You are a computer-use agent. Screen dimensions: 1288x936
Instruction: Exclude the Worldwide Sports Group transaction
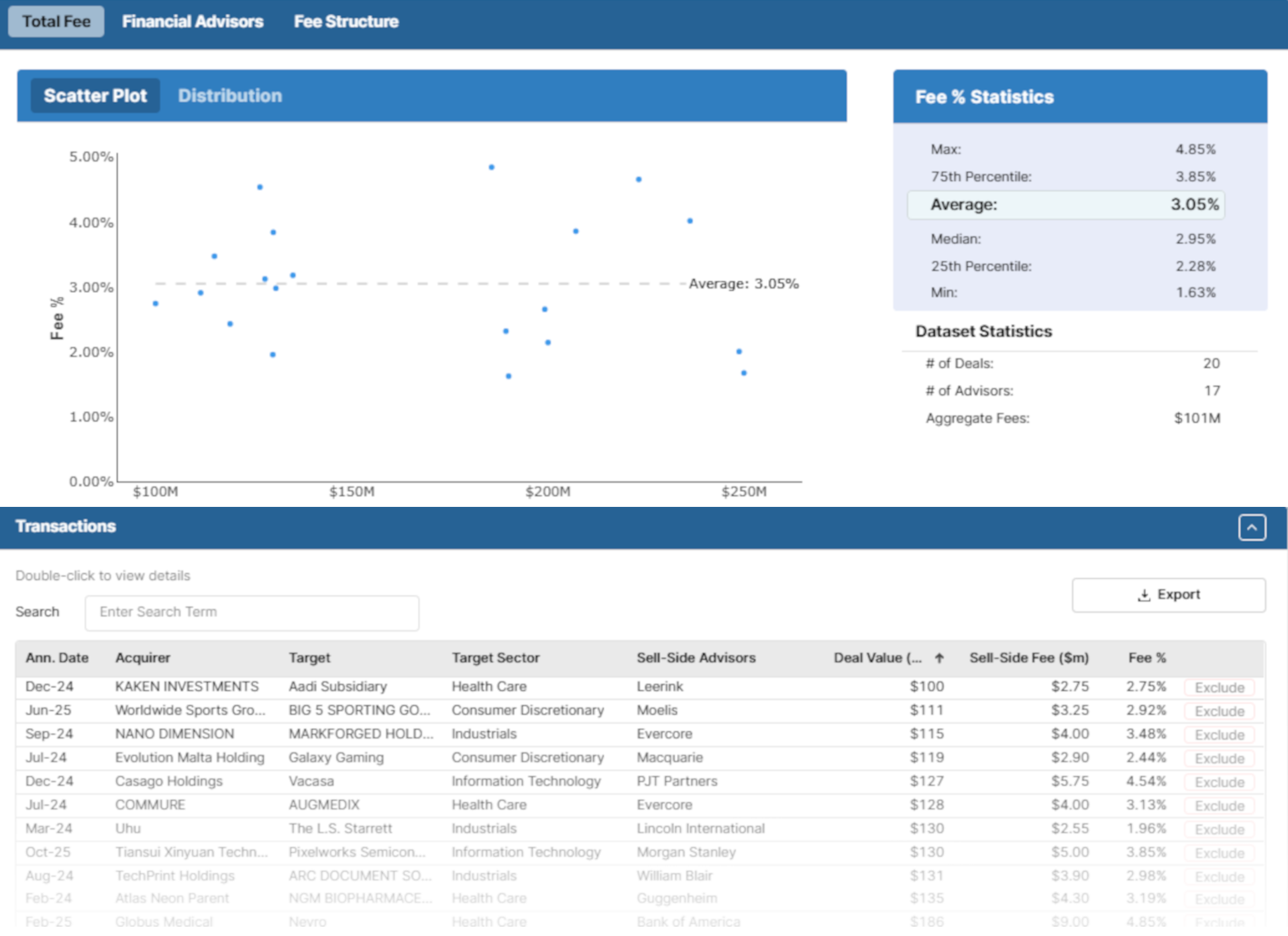pos(1219,711)
